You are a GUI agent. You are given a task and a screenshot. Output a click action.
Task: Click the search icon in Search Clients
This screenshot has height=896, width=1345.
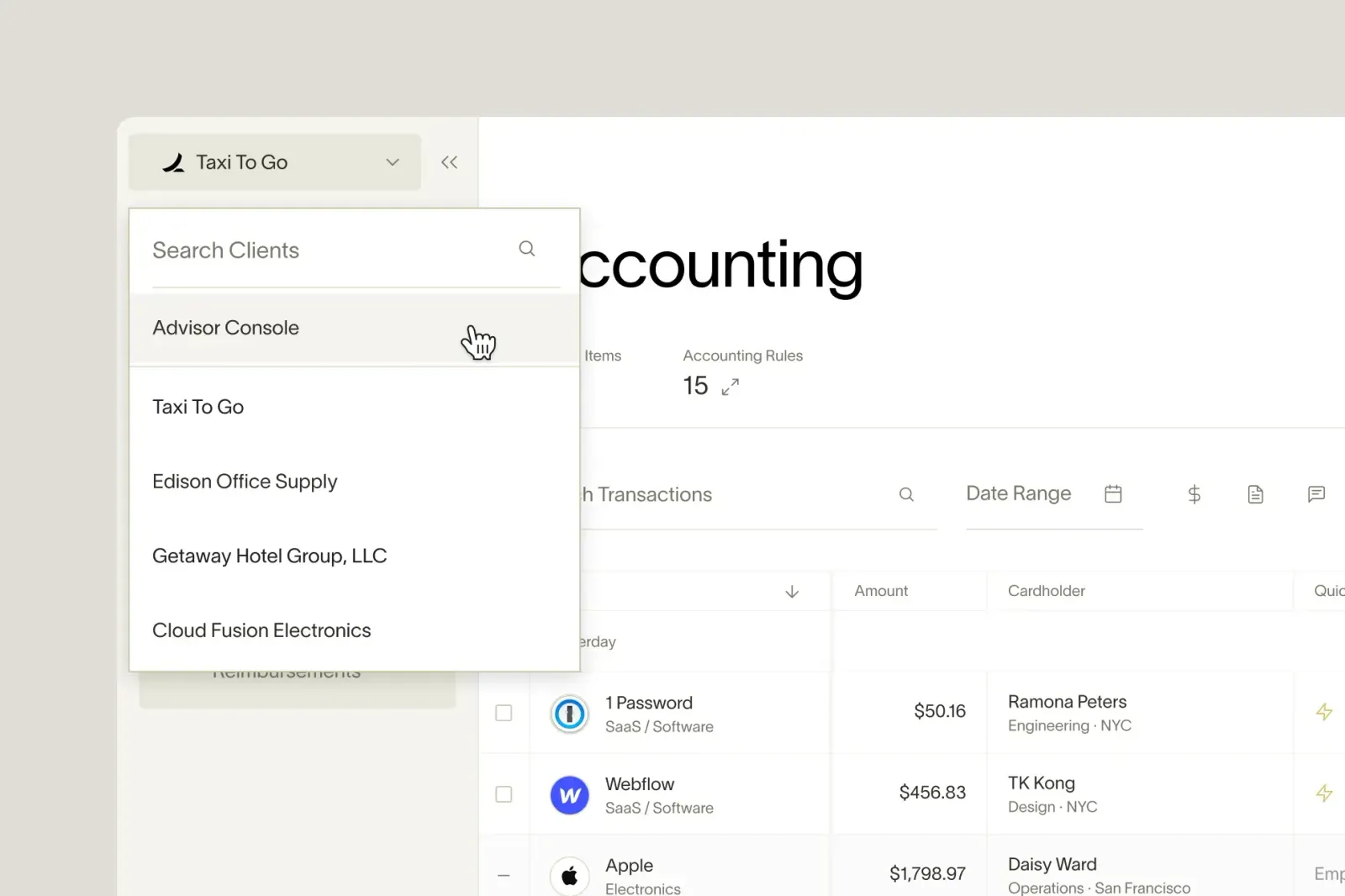pyautogui.click(x=527, y=249)
